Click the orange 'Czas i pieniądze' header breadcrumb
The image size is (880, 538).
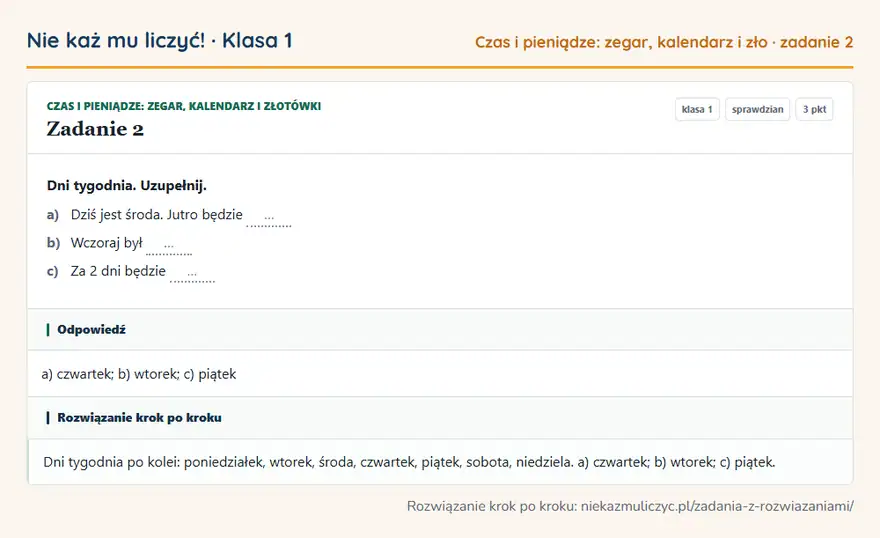click(664, 42)
